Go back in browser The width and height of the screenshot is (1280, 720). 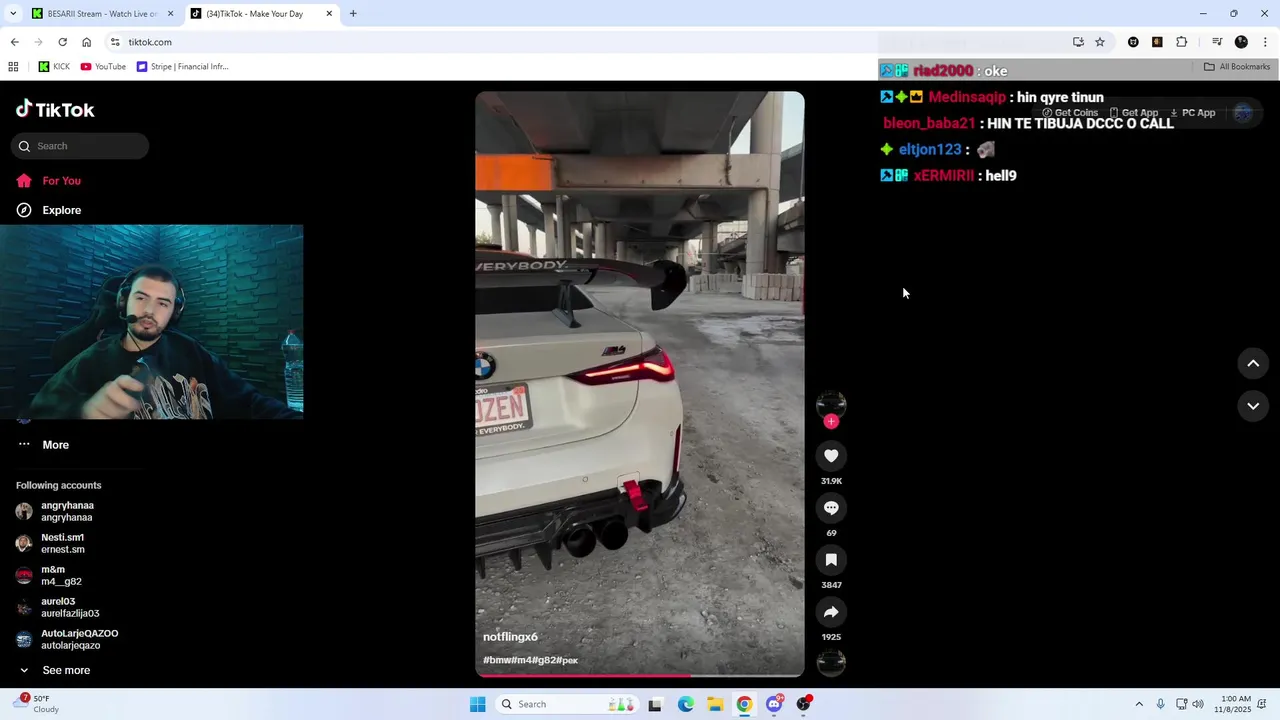pos(14,42)
